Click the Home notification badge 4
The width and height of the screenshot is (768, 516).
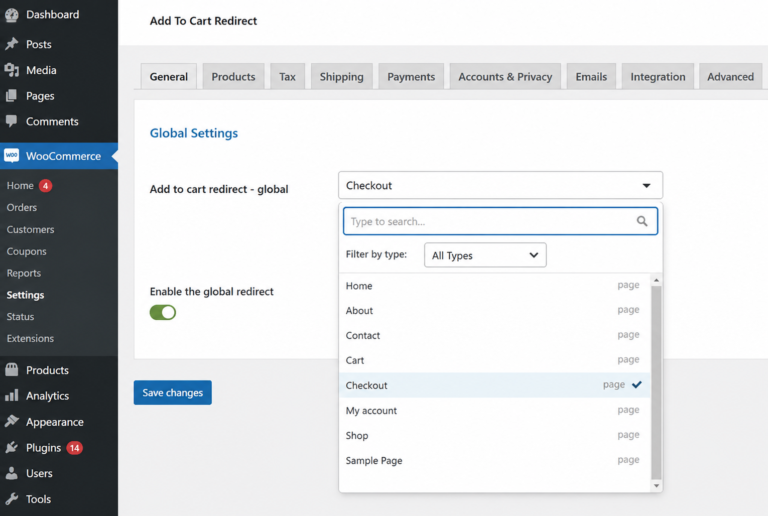coord(46,186)
